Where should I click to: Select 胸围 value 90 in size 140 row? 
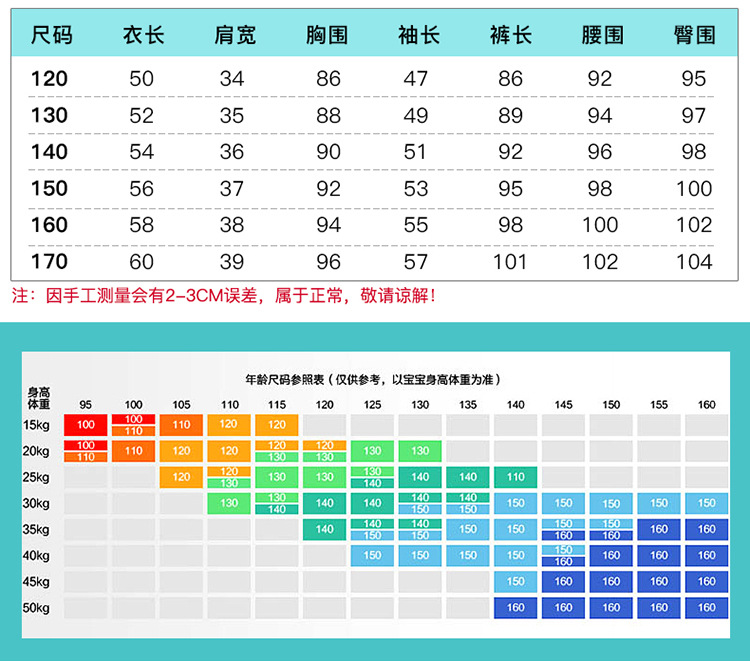tap(329, 152)
